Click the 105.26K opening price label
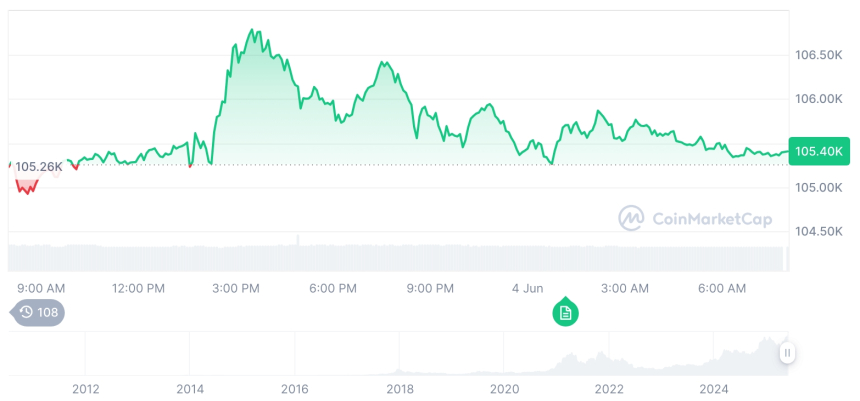 point(39,166)
